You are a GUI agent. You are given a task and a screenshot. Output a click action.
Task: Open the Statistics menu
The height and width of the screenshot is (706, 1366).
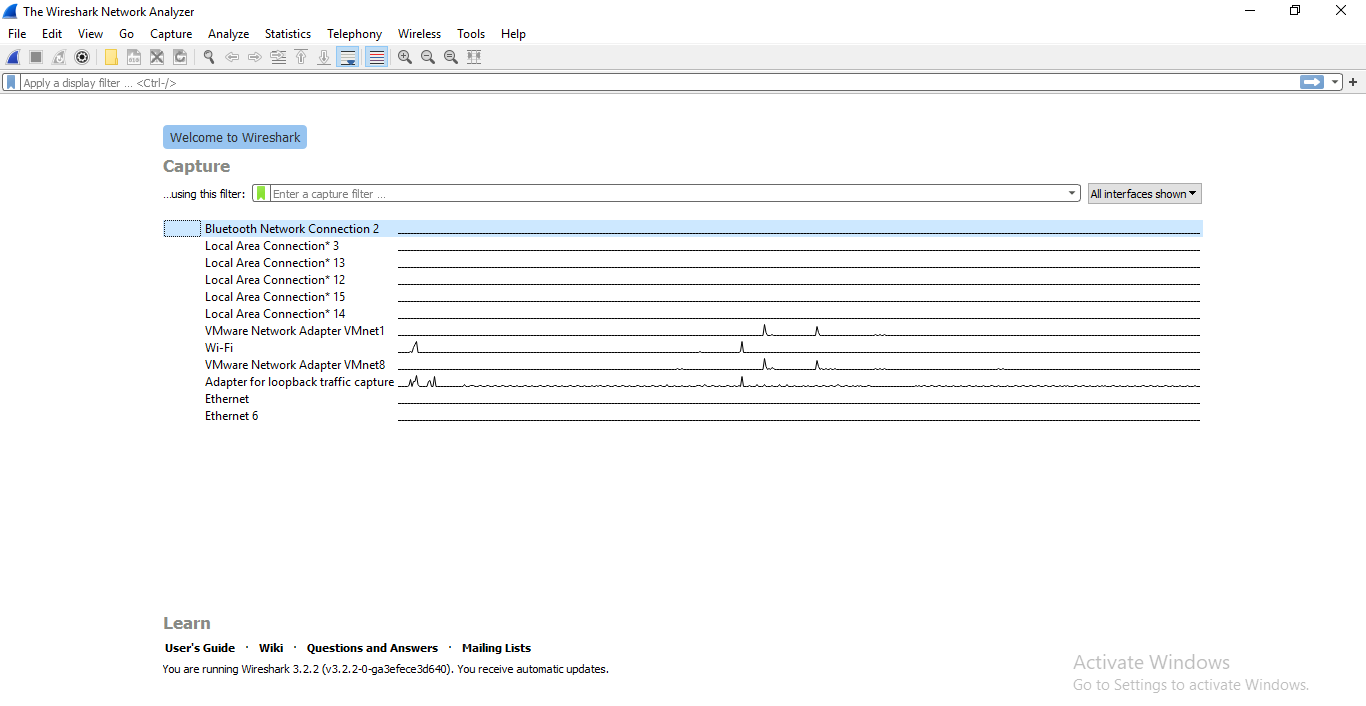point(287,34)
